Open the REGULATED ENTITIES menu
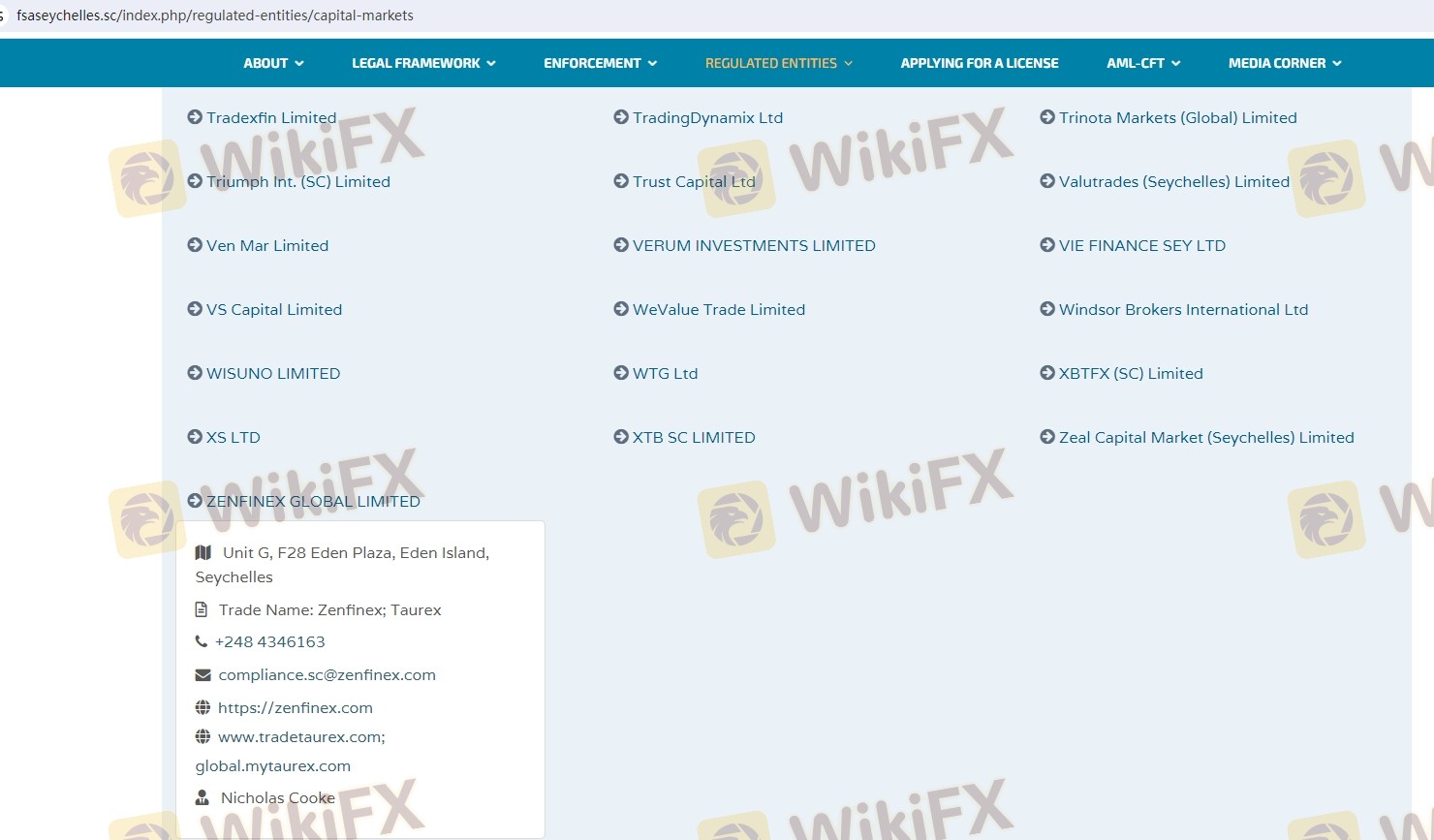Viewport: 1434px width, 840px height. pos(778,63)
